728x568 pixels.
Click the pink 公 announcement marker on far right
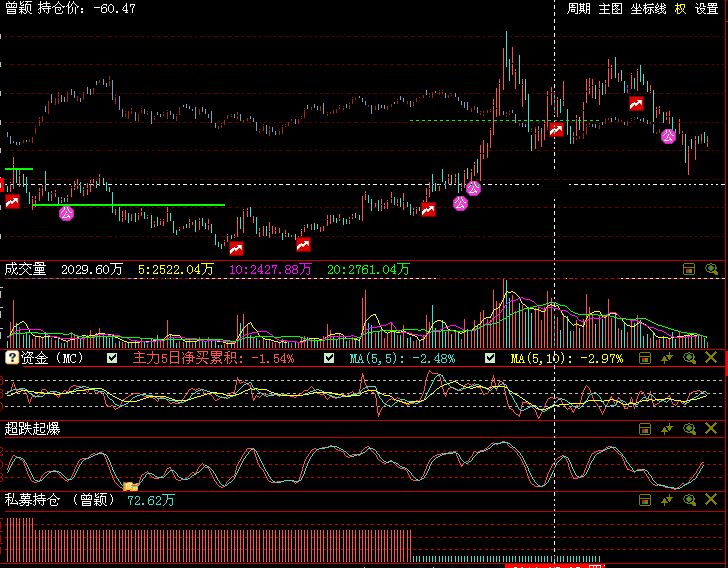tap(668, 136)
